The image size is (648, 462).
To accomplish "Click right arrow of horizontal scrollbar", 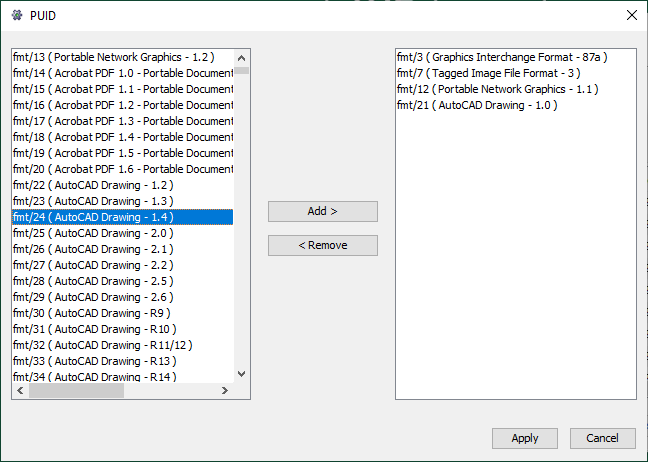I will [224, 390].
